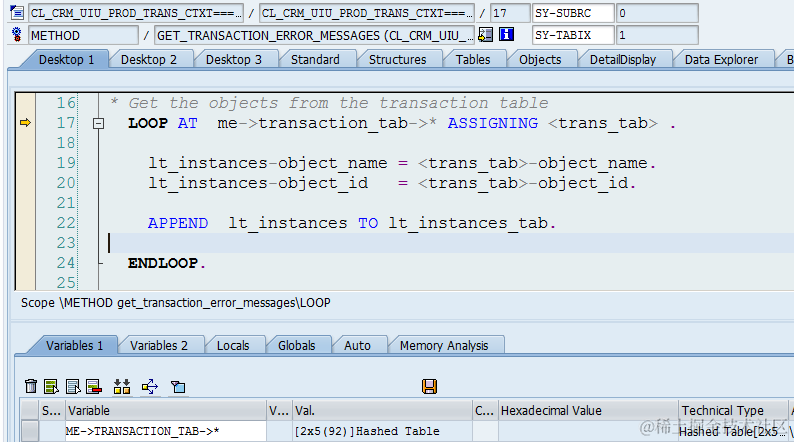
Task: Switch to the Desktop 2 tab
Action: coord(149,60)
